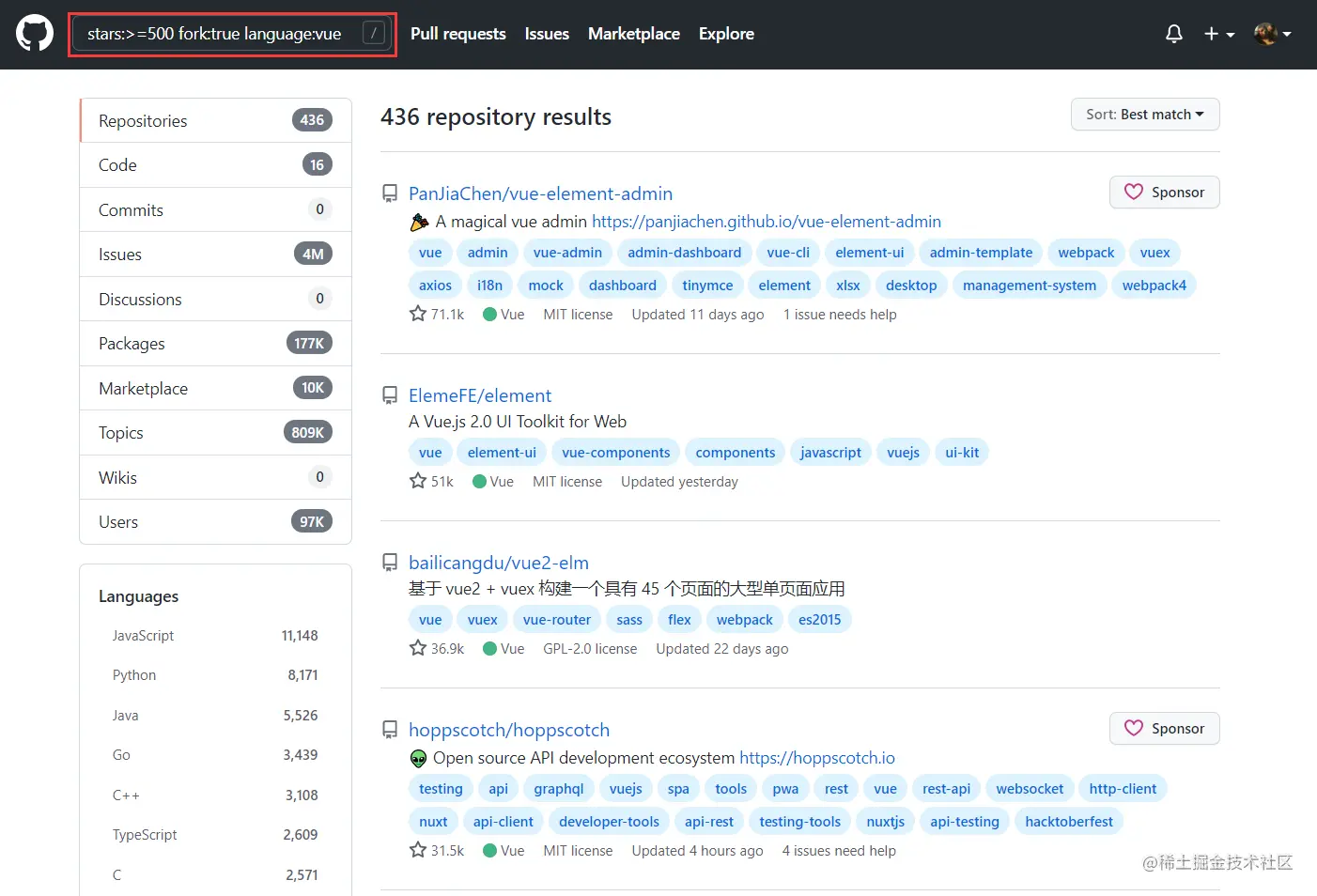Select the Wikis filter in sidebar
Image resolution: width=1317 pixels, height=896 pixels.
pos(216,477)
